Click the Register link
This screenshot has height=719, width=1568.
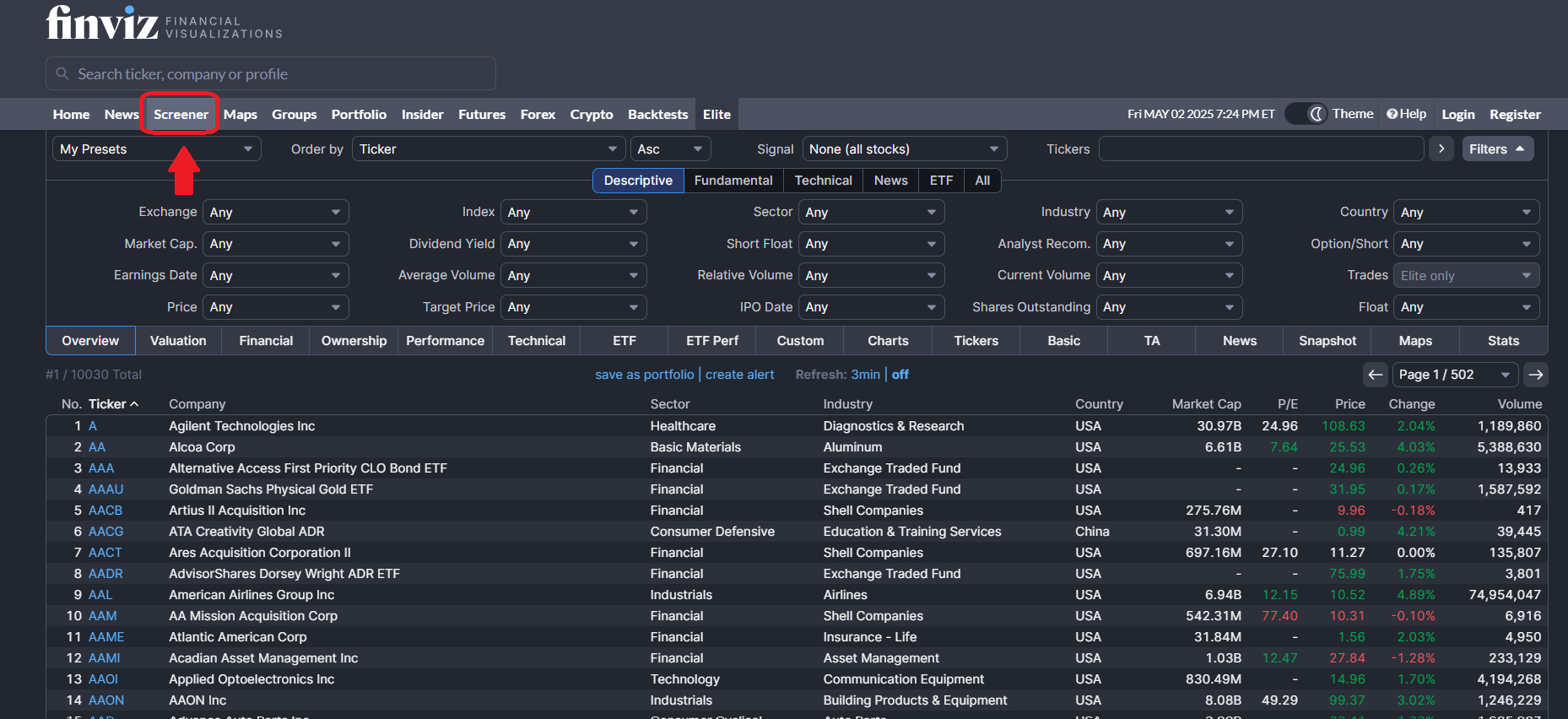pos(1515,114)
